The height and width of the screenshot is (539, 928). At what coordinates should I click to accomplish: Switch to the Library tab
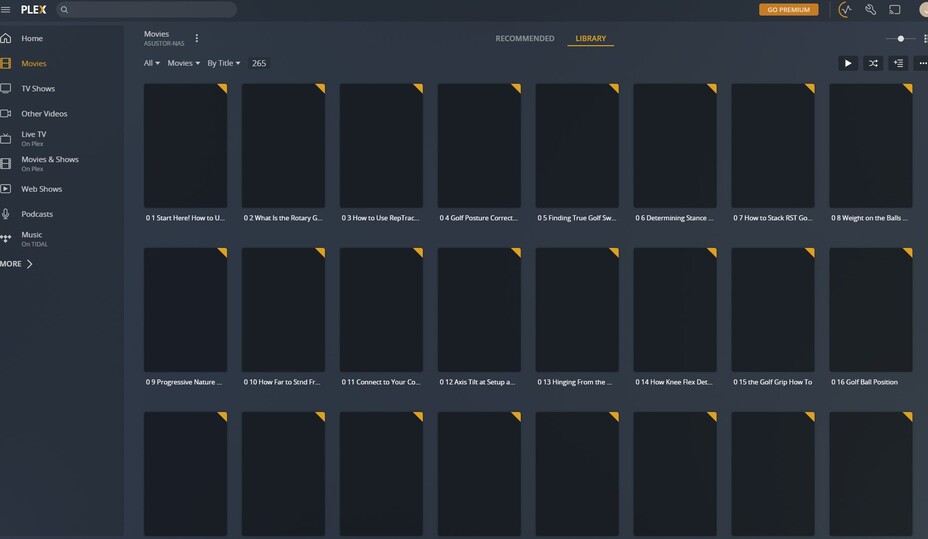[591, 38]
